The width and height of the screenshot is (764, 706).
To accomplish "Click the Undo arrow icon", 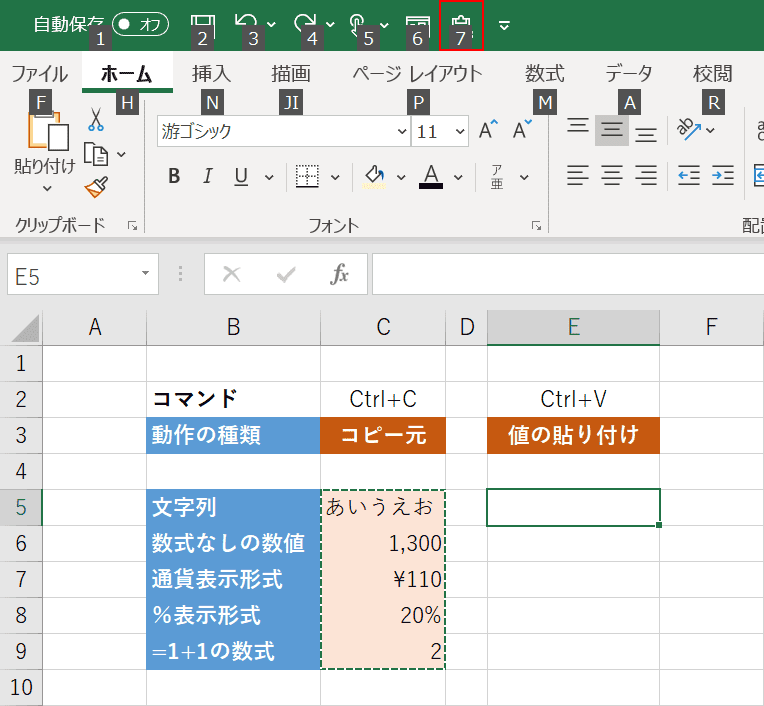I will (246, 23).
